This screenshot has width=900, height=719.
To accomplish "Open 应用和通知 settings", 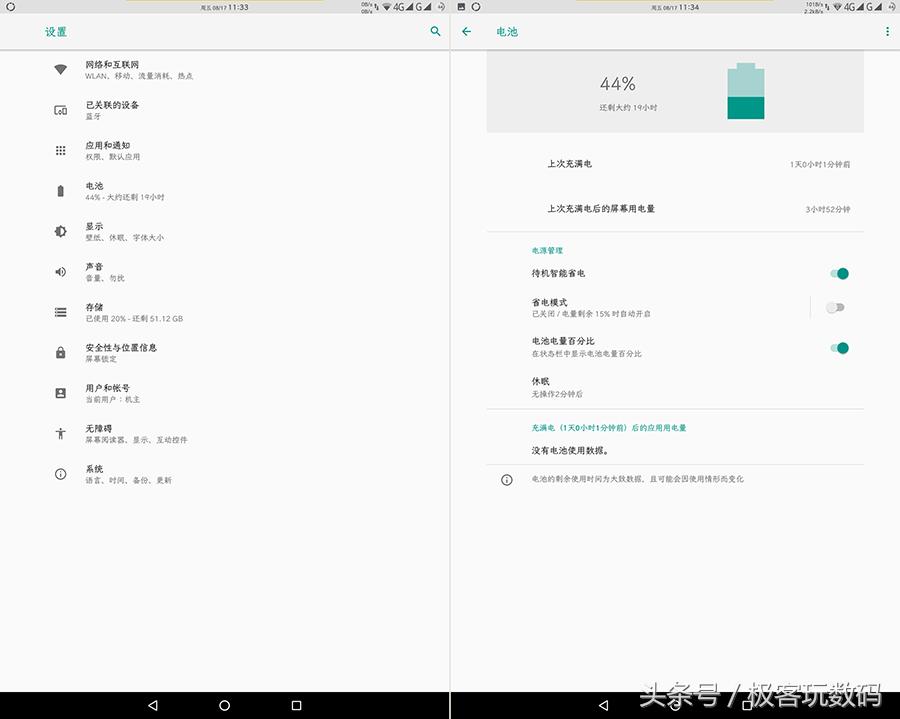I will click(x=224, y=150).
